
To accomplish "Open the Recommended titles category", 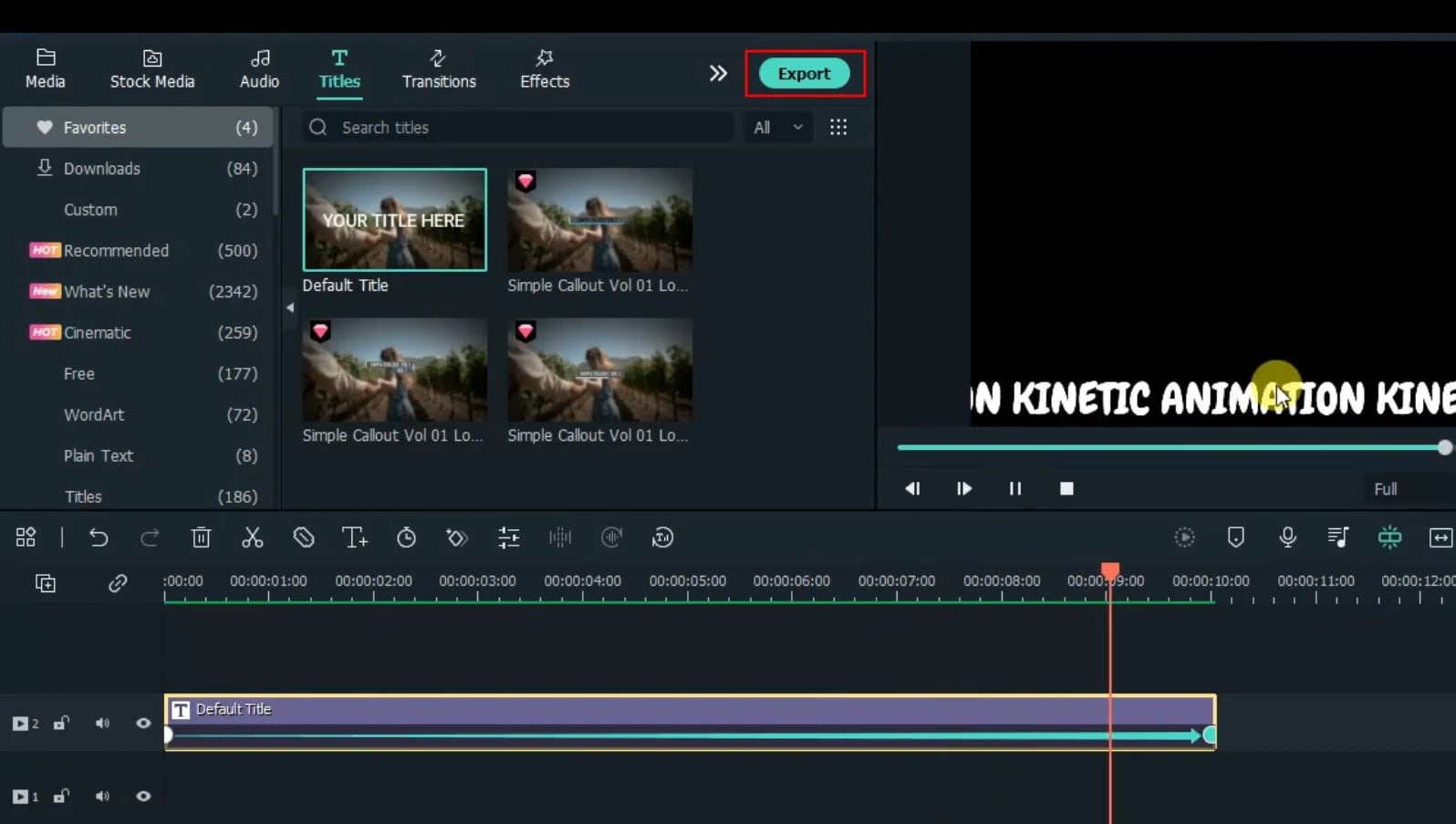I will (138, 251).
